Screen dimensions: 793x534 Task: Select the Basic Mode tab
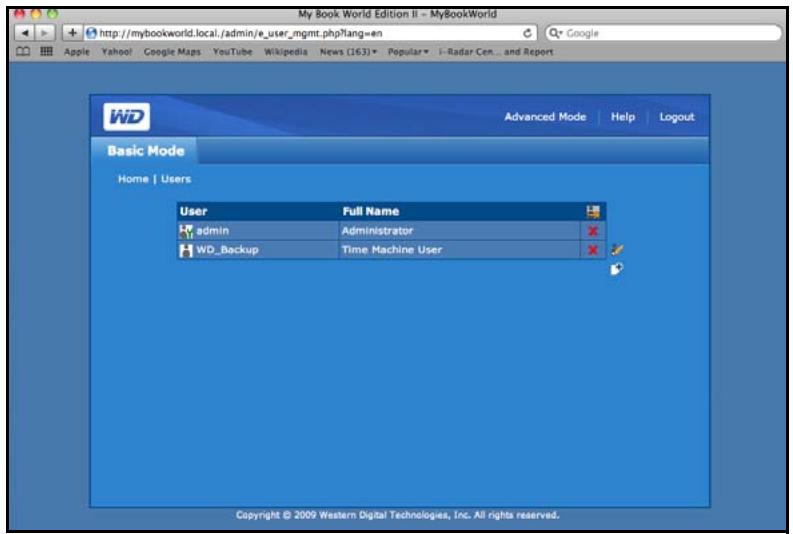coord(145,151)
